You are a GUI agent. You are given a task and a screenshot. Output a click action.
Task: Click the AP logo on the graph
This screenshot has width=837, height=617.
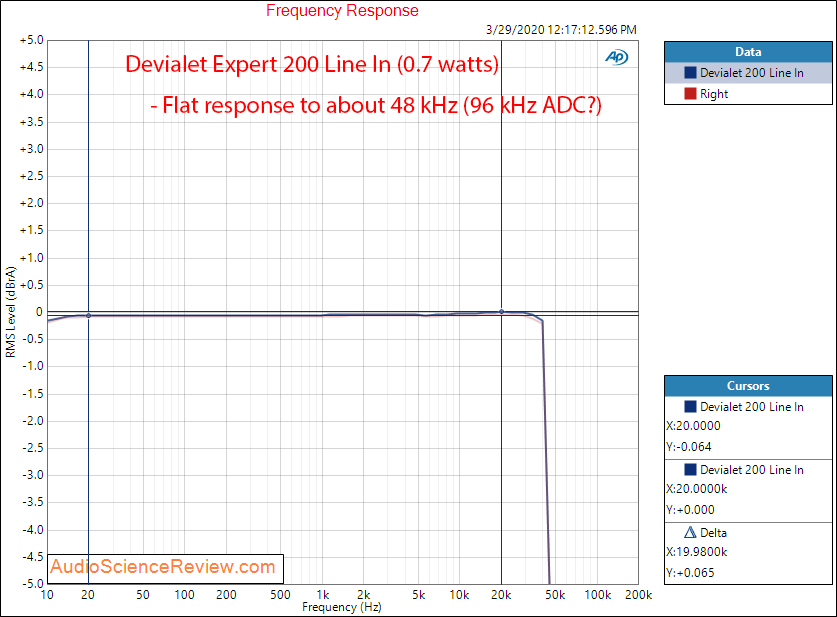(617, 57)
